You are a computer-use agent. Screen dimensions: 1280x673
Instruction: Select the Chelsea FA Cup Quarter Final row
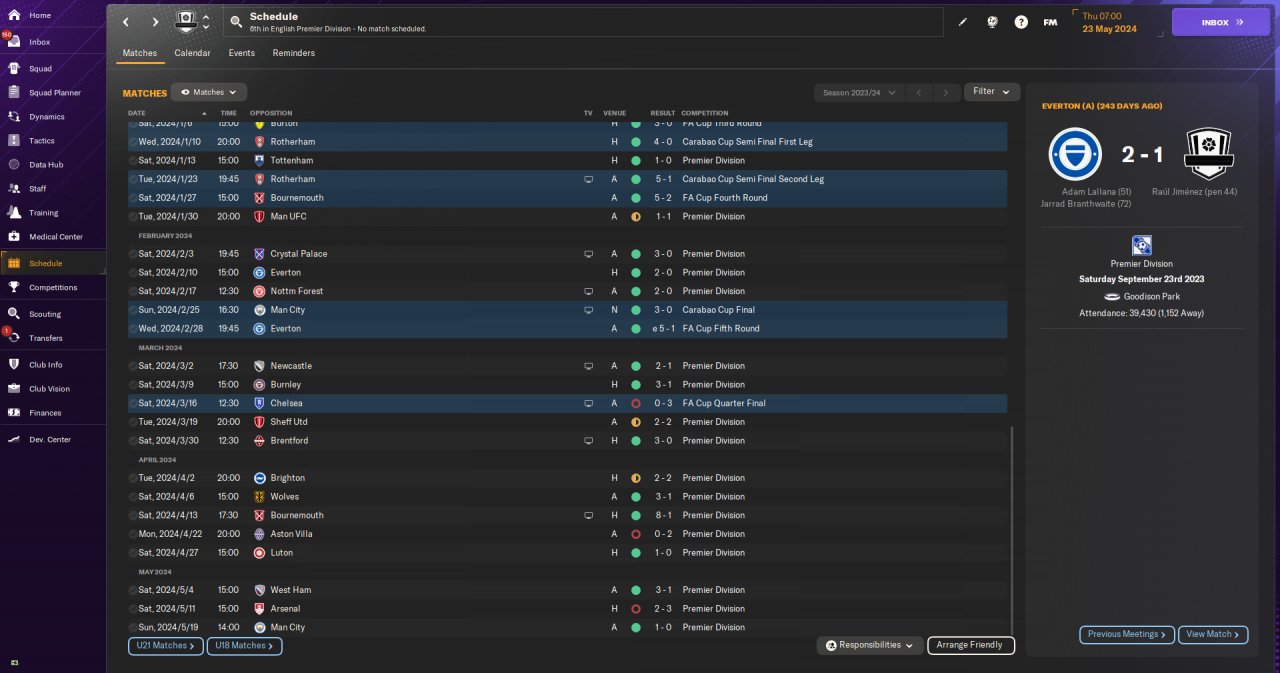(x=567, y=403)
